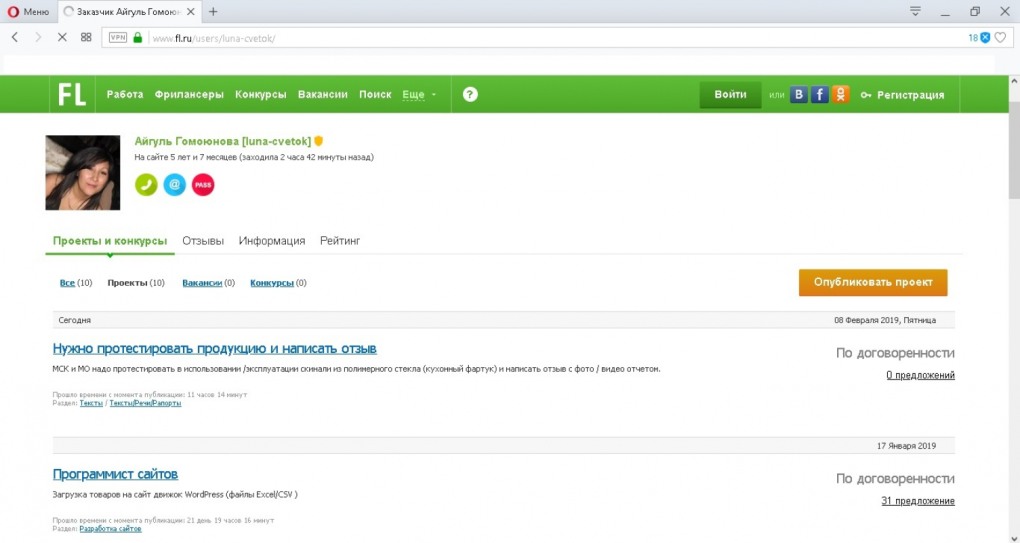Image resolution: width=1020 pixels, height=543 pixels.
Task: Sign in with VK icon
Action: tap(799, 95)
